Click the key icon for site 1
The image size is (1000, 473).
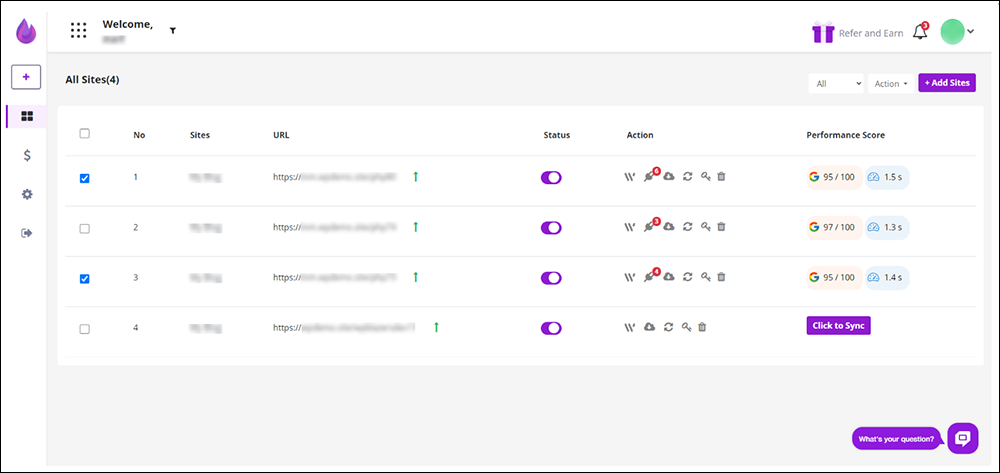pyautogui.click(x=705, y=177)
